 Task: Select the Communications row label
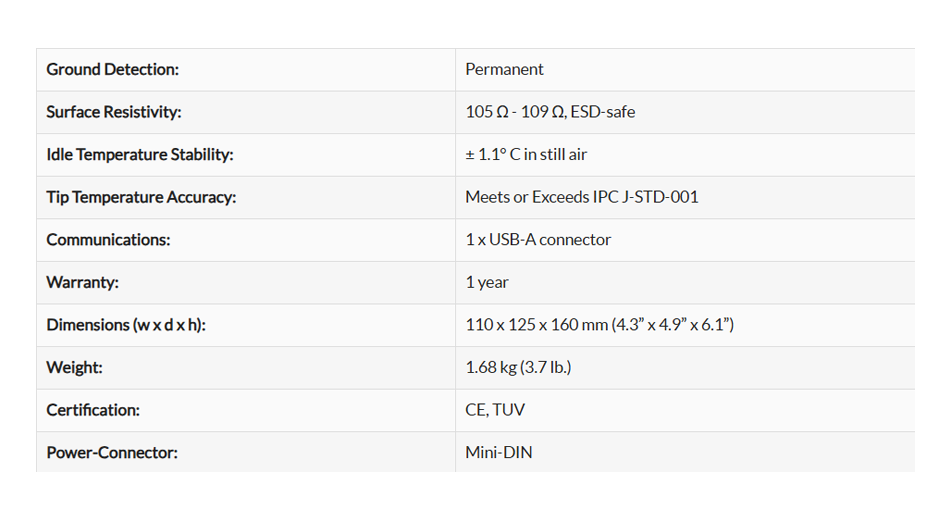tap(108, 240)
